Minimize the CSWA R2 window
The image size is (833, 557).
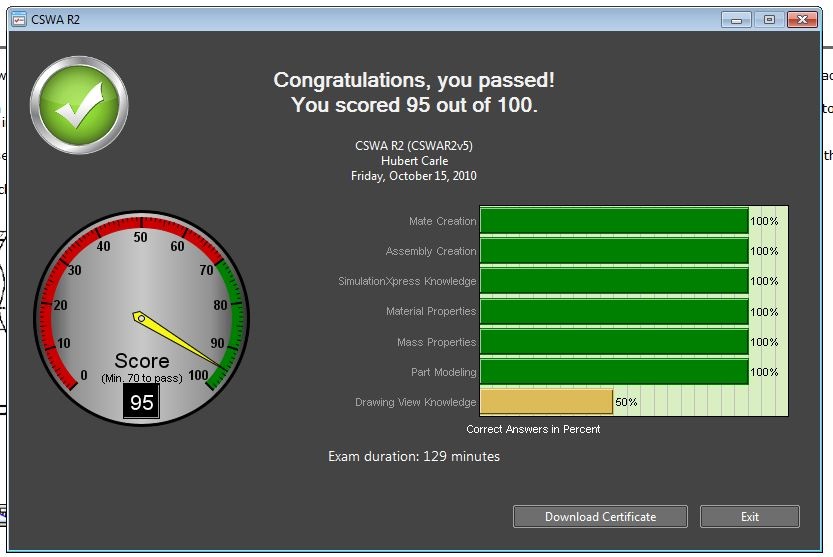coord(736,20)
